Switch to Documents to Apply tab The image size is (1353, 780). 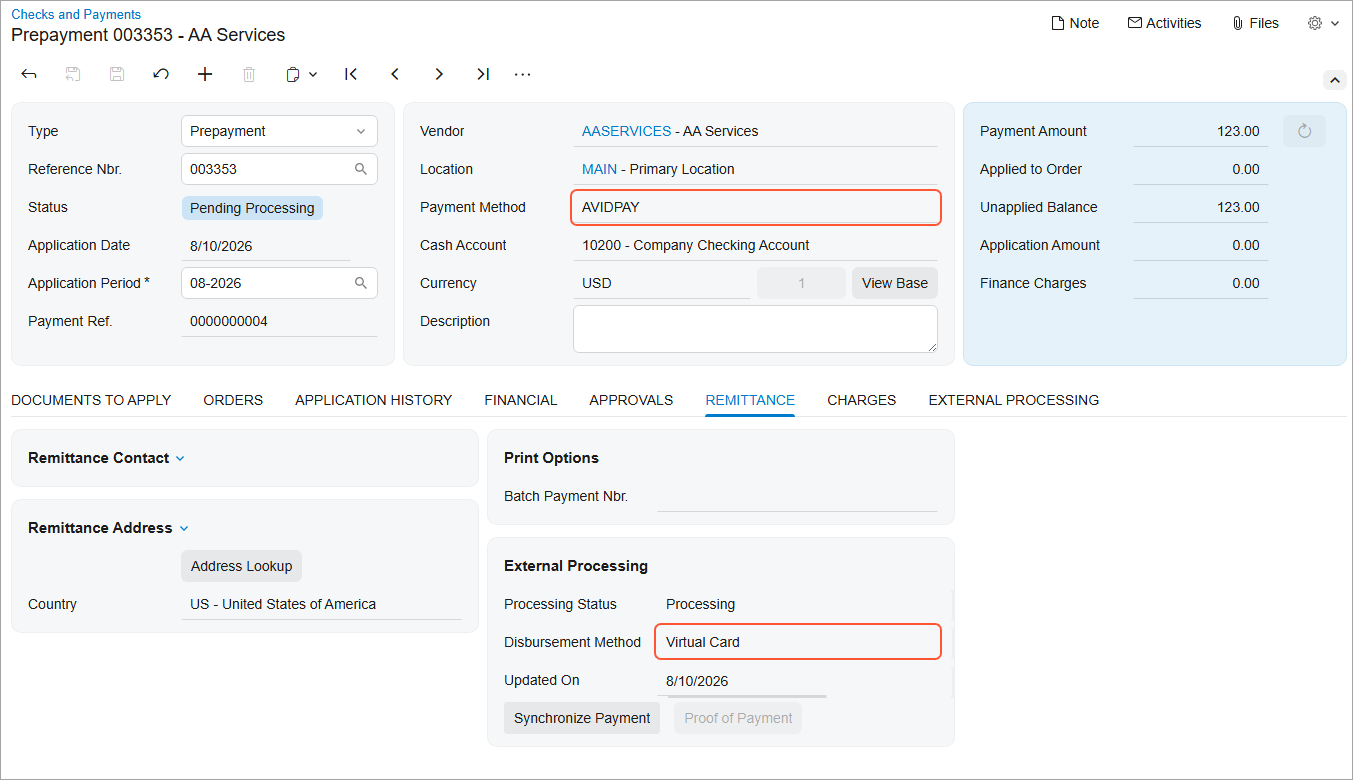point(91,400)
